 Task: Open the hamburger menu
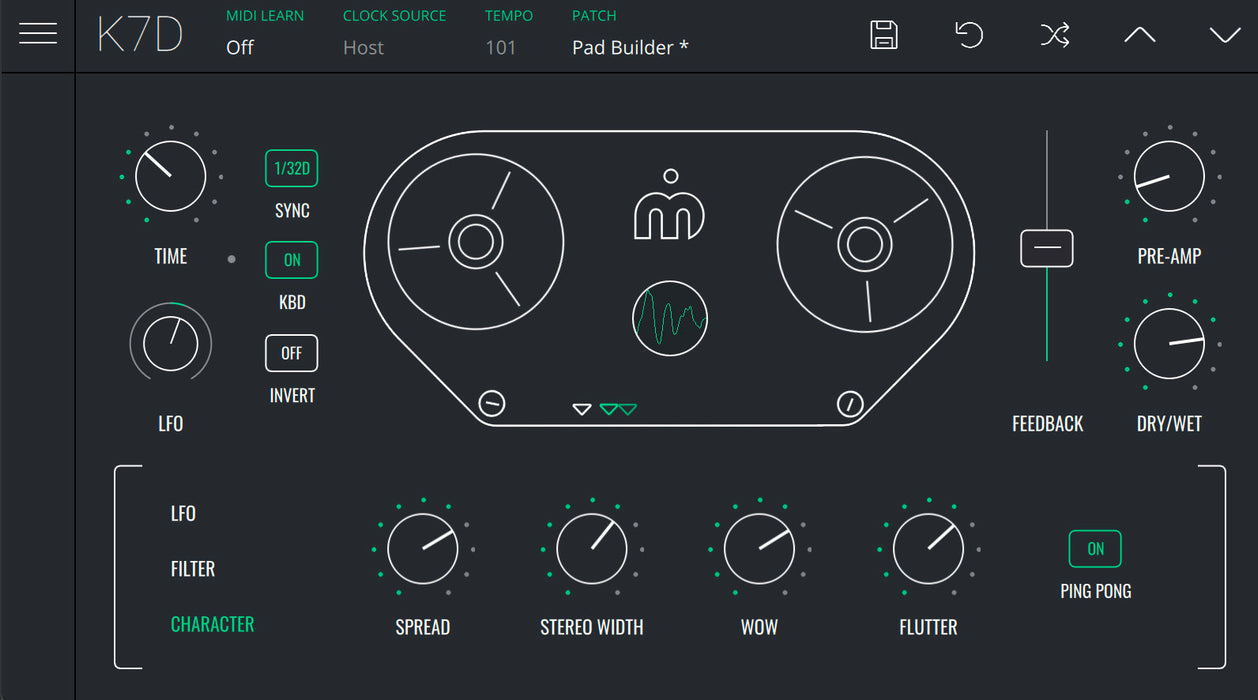[38, 34]
